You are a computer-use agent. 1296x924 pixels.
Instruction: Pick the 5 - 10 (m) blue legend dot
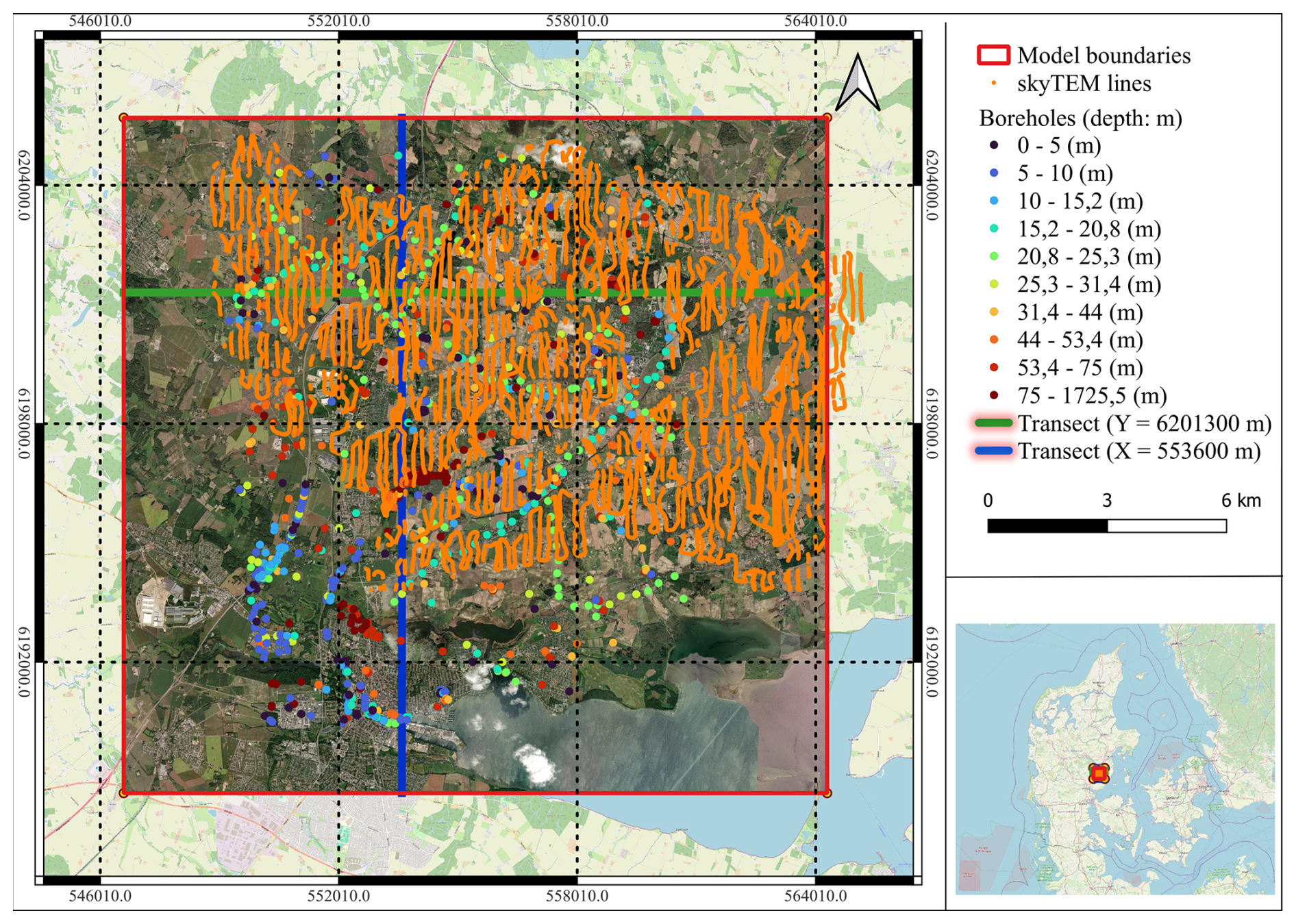pyautogui.click(x=994, y=173)
